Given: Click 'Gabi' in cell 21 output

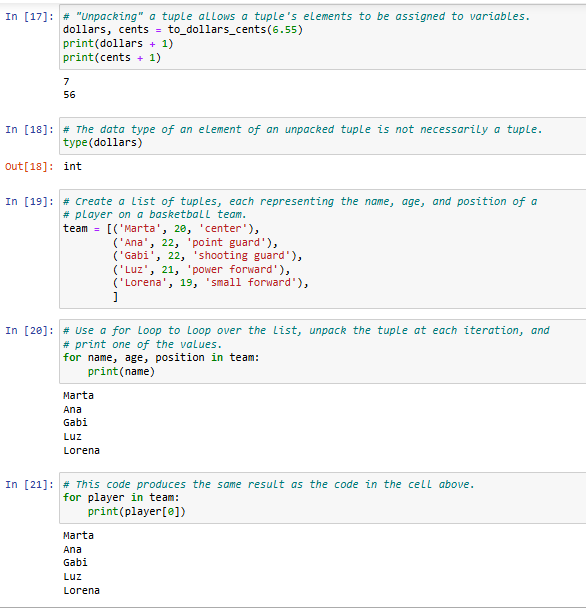Looking at the screenshot, I should click(75, 563).
